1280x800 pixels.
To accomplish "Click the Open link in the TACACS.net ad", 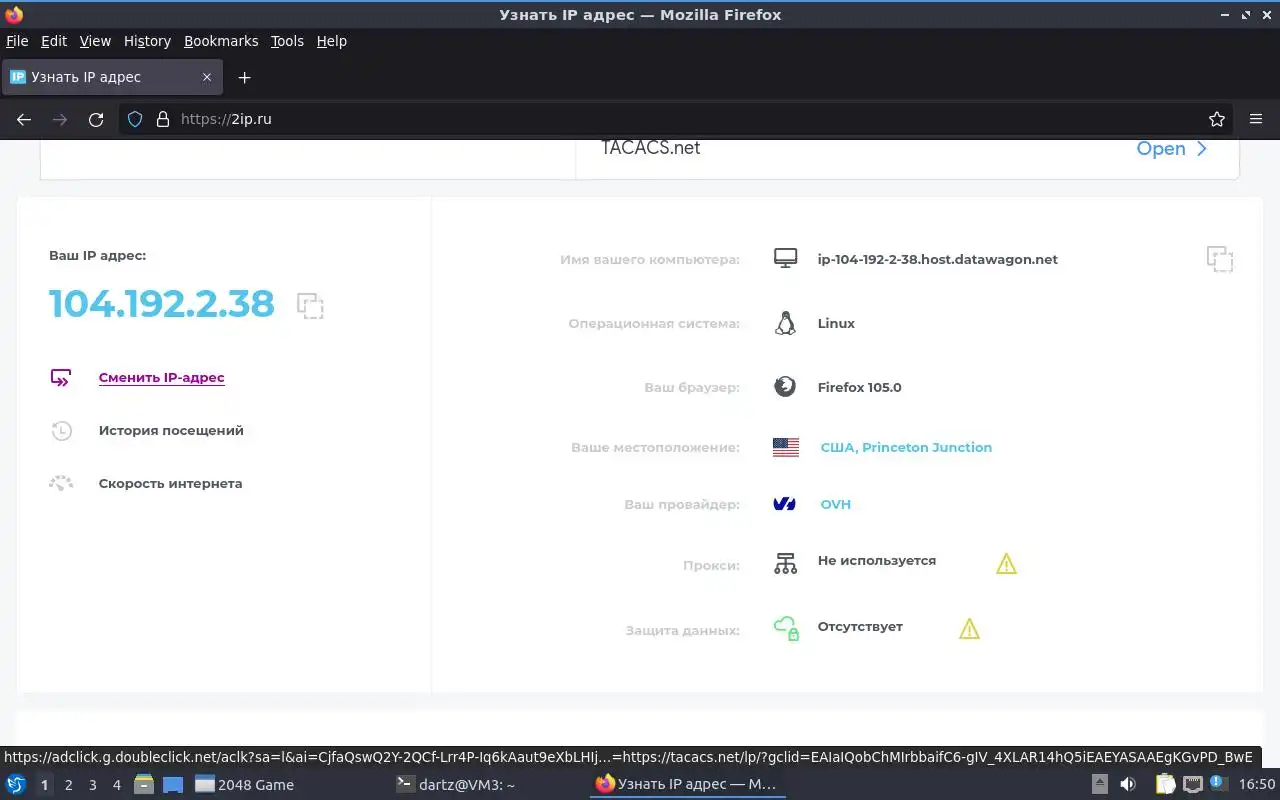I will pyautogui.click(x=1172, y=148).
